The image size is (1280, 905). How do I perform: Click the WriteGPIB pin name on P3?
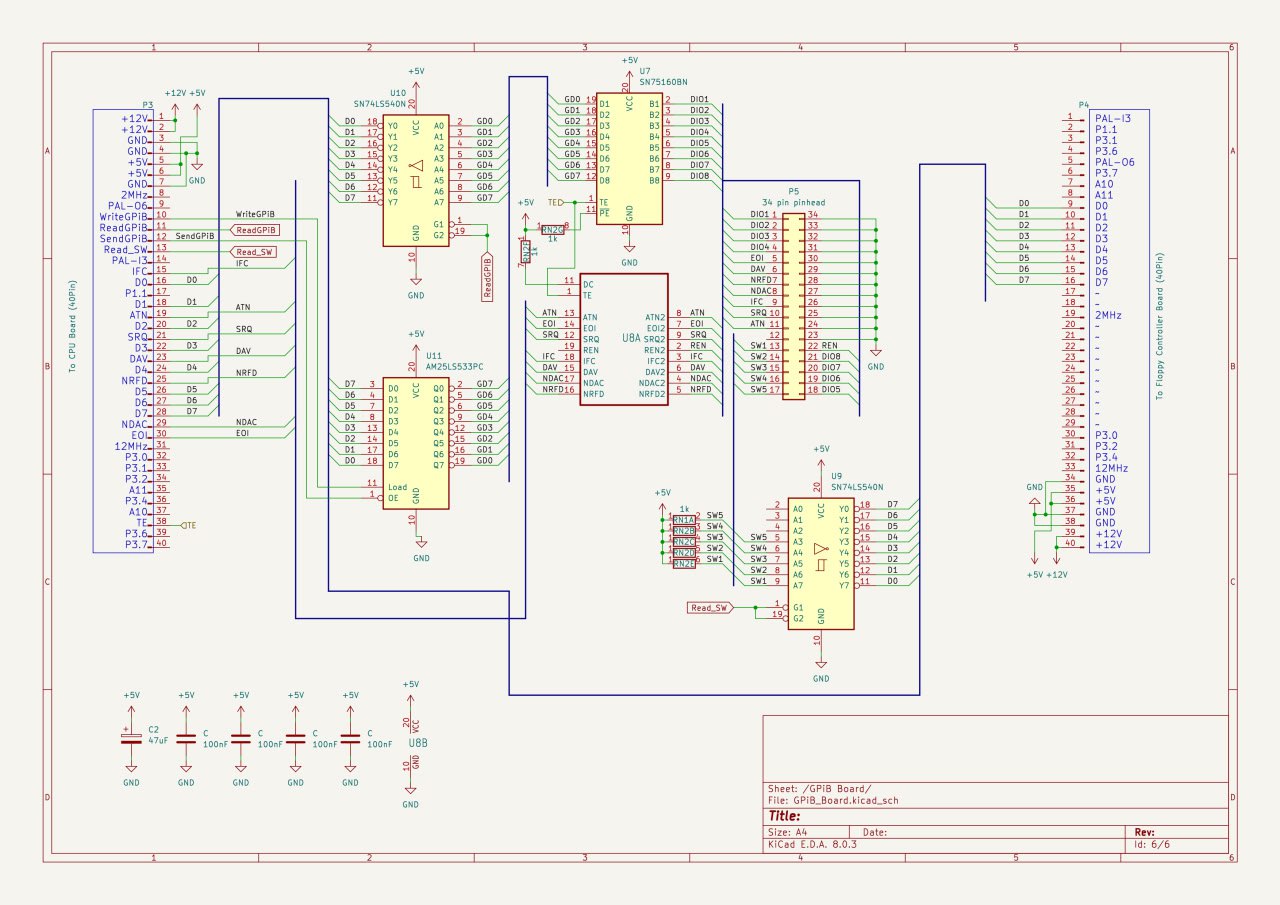124,216
